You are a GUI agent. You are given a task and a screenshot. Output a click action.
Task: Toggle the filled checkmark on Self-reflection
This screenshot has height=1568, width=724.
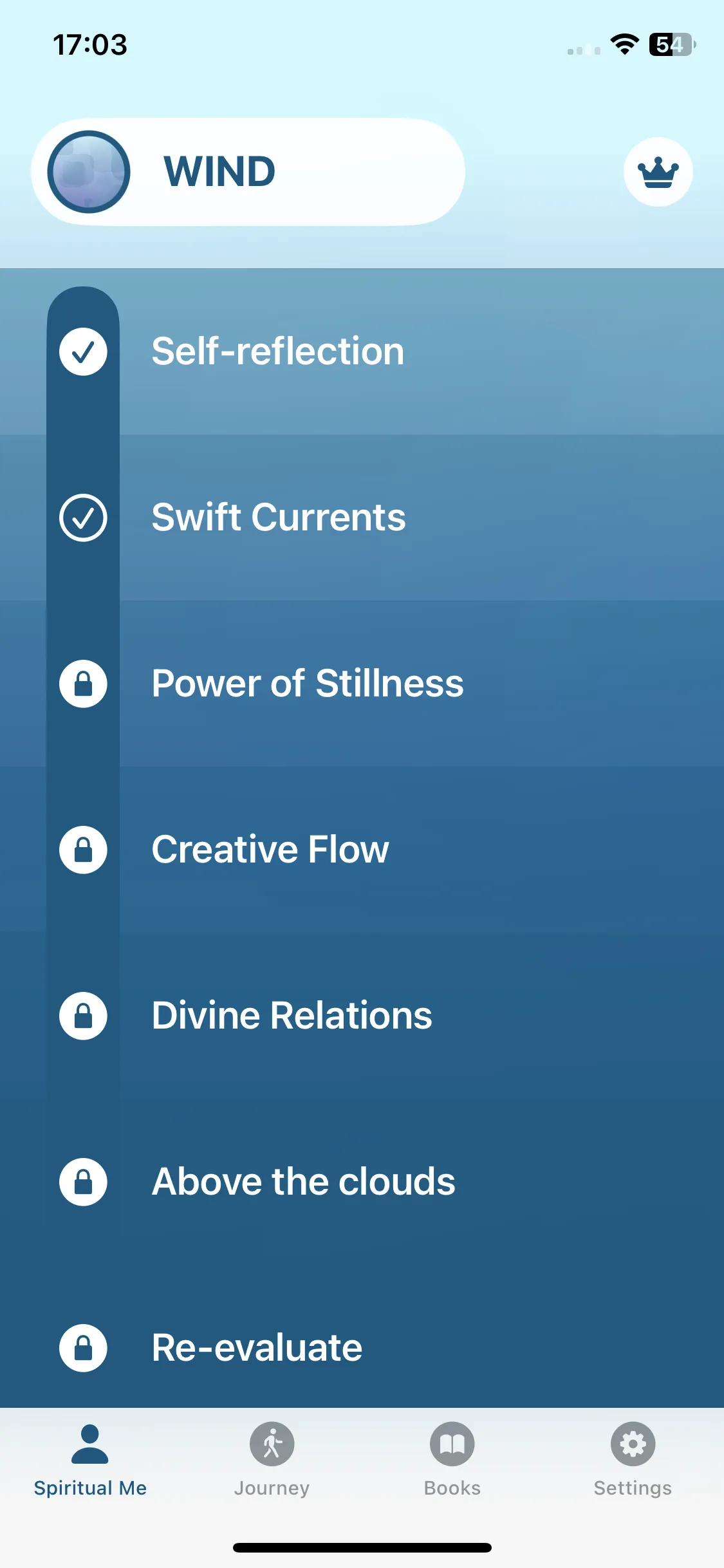pyautogui.click(x=83, y=351)
